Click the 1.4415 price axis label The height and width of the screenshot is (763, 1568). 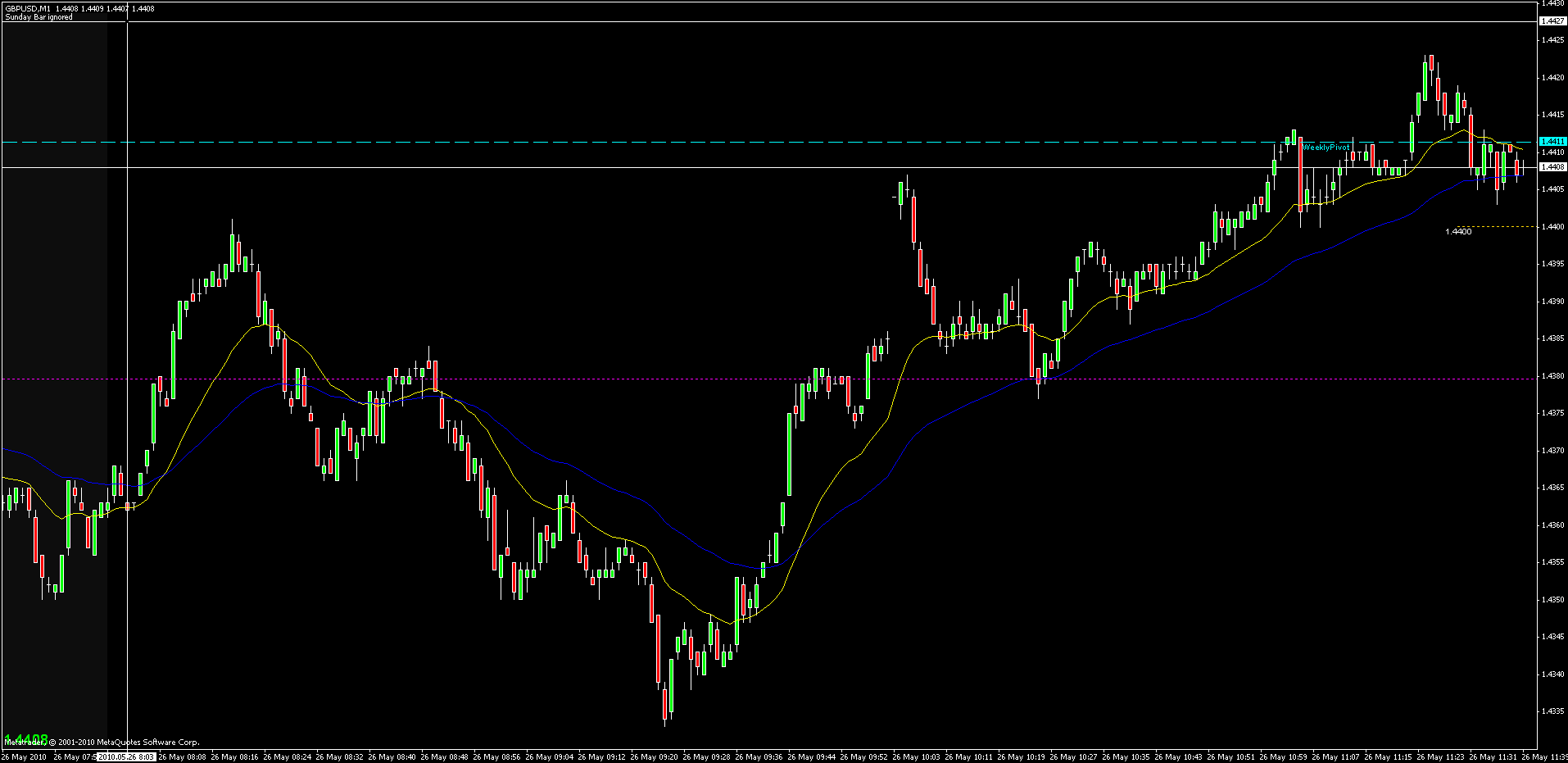(1553, 115)
